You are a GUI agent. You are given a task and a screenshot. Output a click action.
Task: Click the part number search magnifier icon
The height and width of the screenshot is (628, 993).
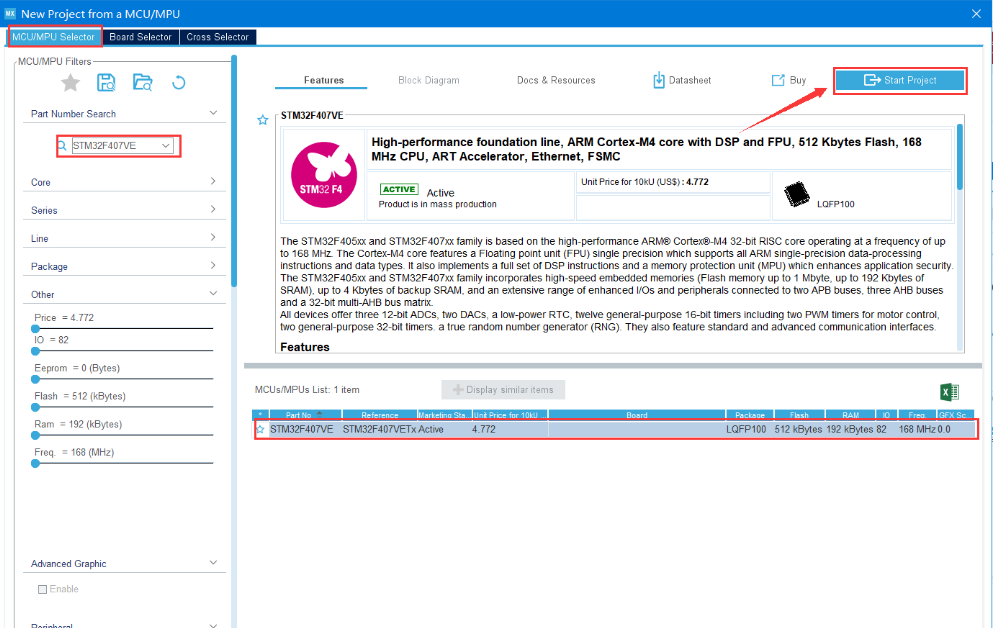(x=63, y=146)
